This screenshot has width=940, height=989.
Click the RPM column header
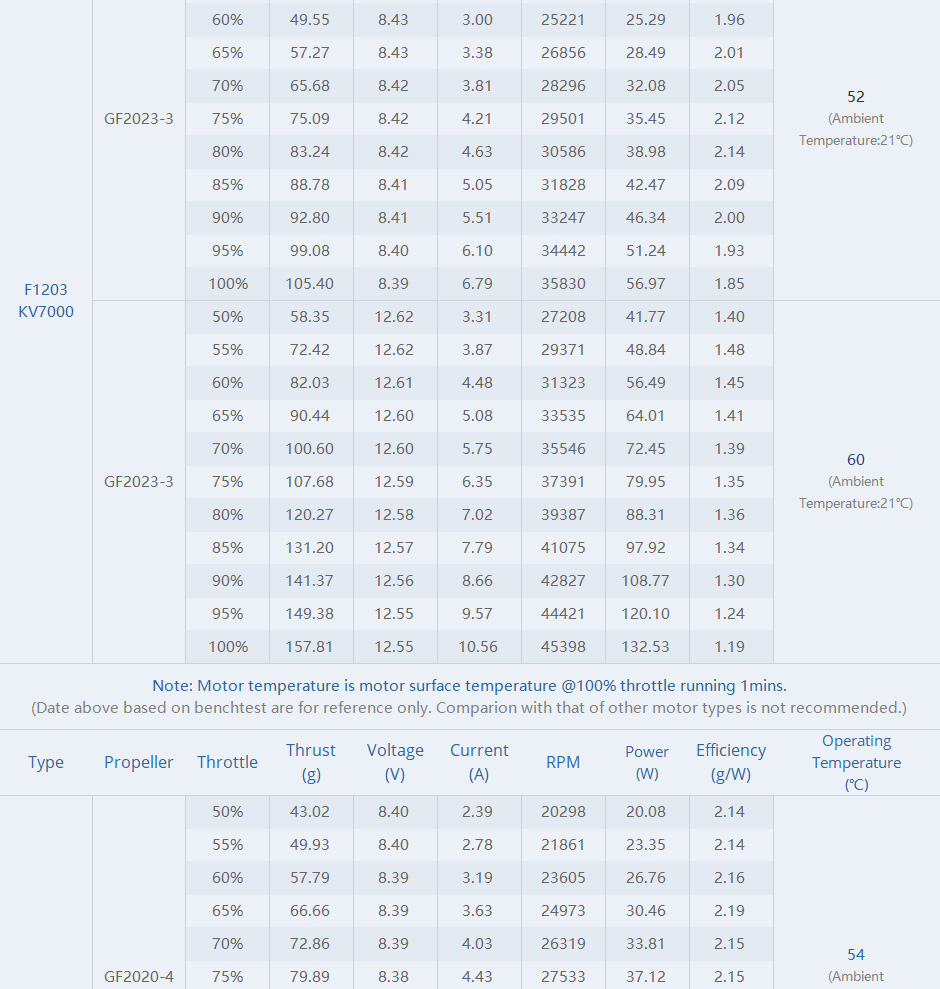pyautogui.click(x=563, y=762)
